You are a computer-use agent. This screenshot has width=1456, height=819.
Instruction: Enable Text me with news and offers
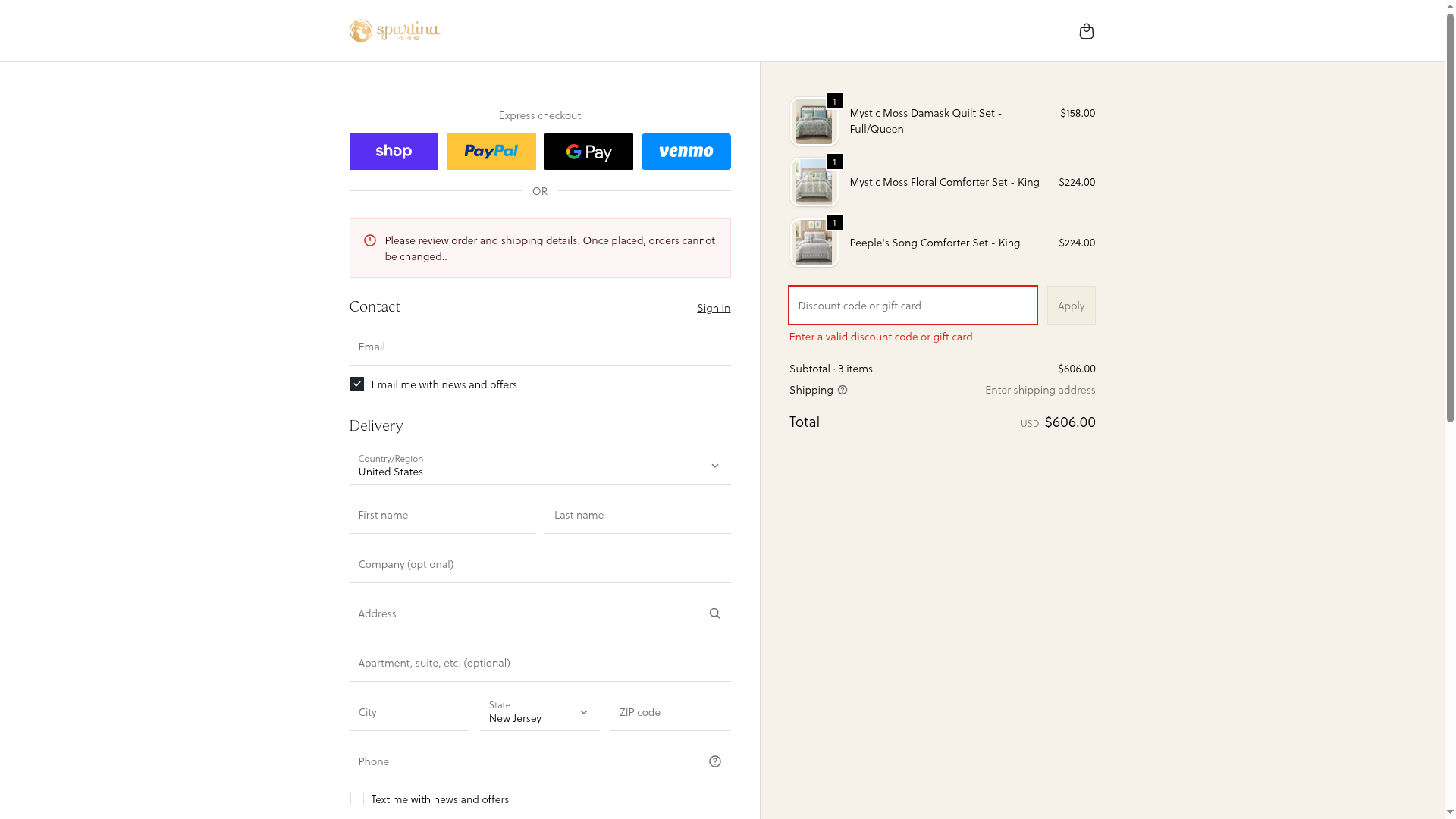tap(357, 799)
